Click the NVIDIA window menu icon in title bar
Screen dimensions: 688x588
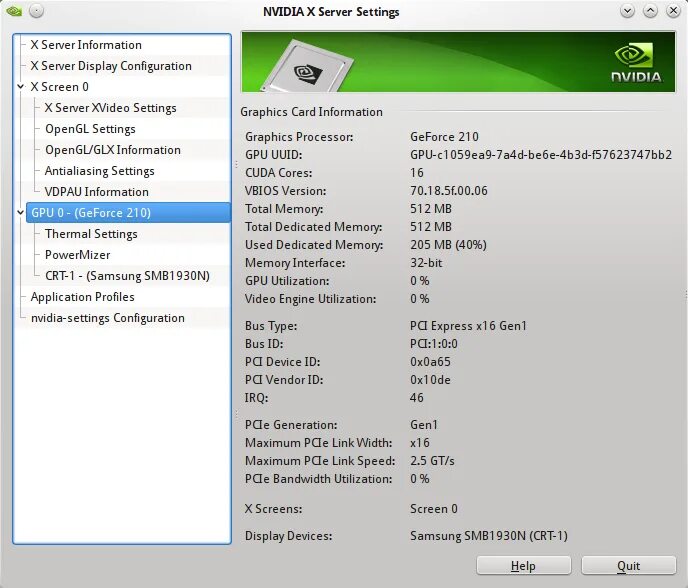pos(14,11)
